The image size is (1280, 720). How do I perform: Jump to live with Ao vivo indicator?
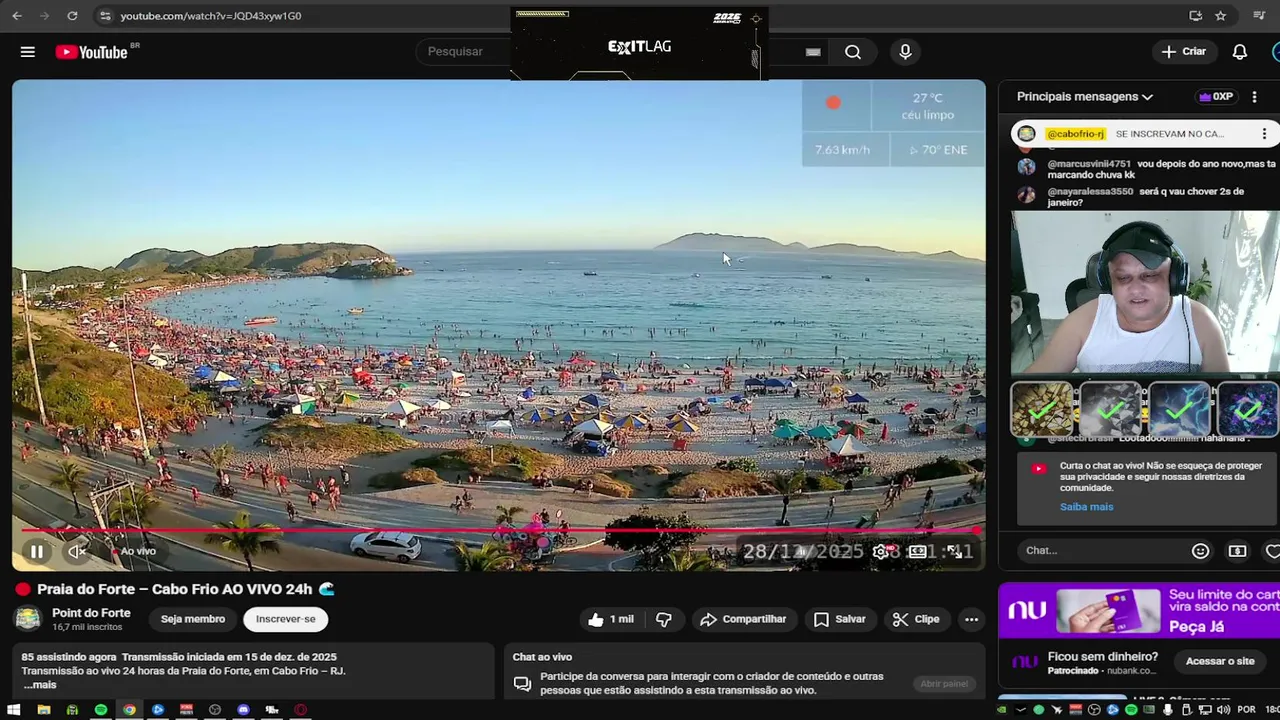[134, 551]
